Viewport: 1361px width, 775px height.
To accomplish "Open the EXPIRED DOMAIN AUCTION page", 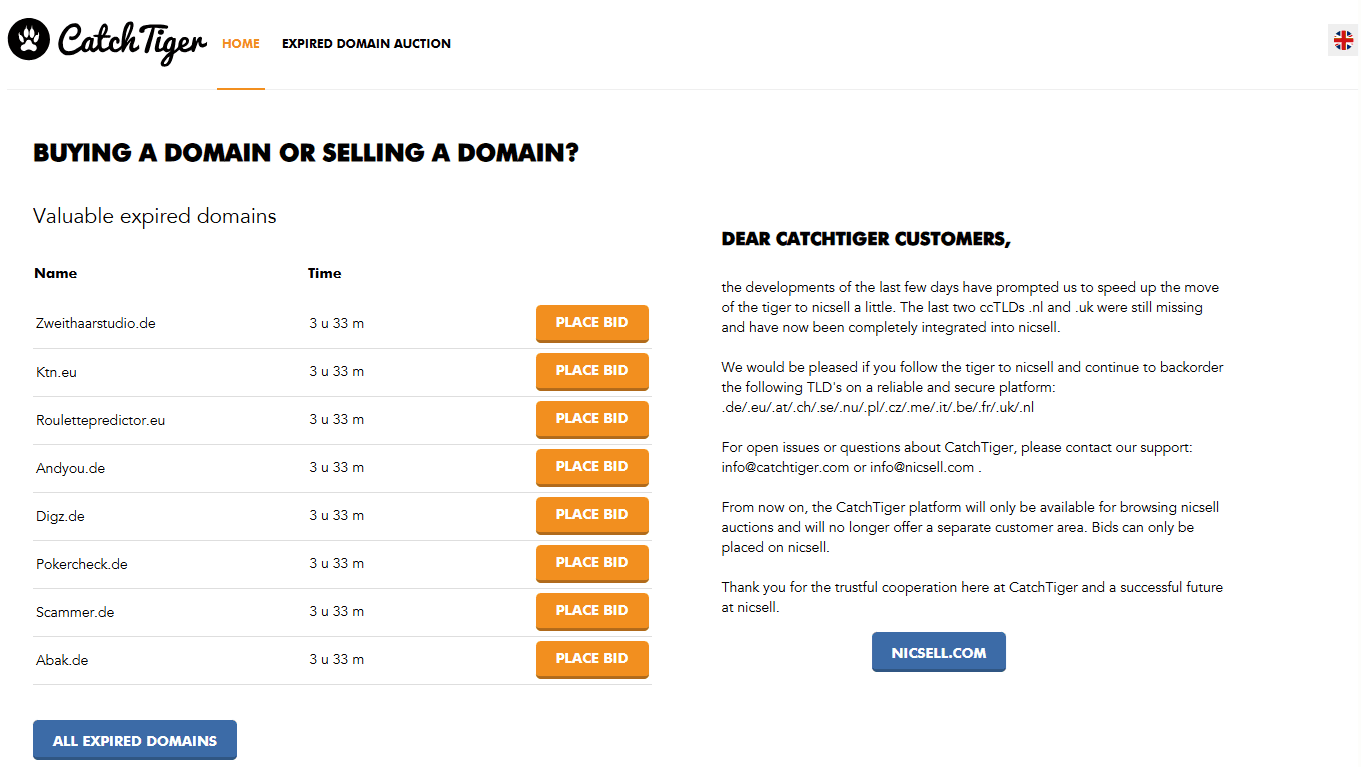I will pos(366,44).
